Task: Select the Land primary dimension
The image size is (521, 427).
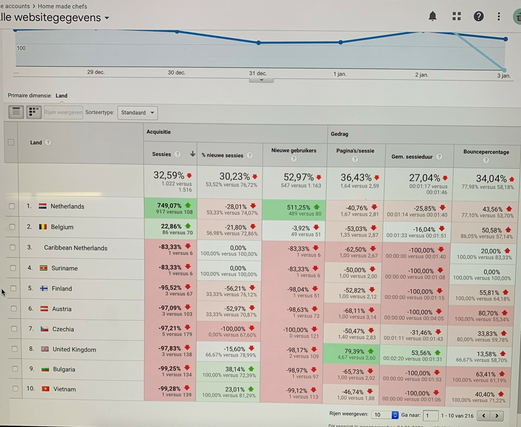Action: click(61, 96)
